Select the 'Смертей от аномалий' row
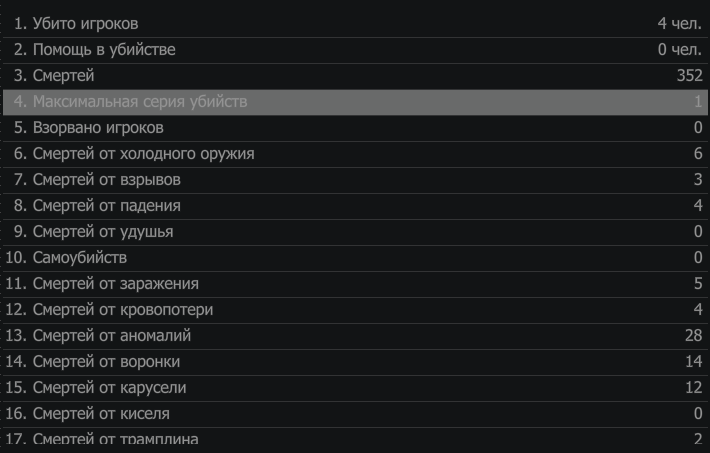The width and height of the screenshot is (710, 453). point(355,336)
